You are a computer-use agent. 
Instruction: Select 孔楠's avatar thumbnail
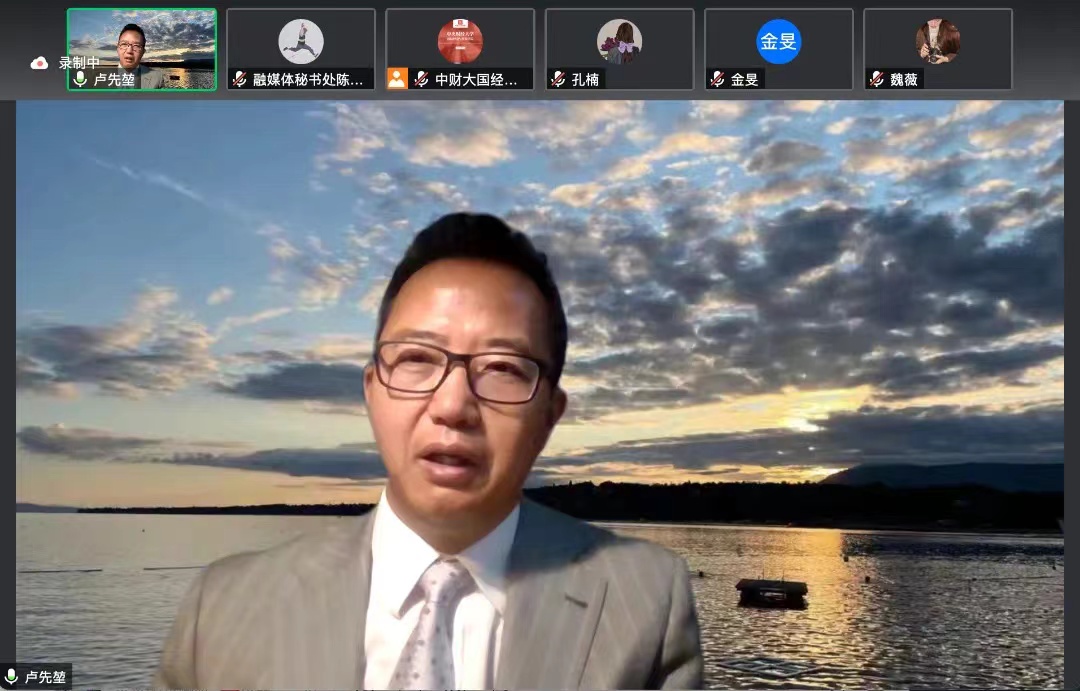pos(619,41)
